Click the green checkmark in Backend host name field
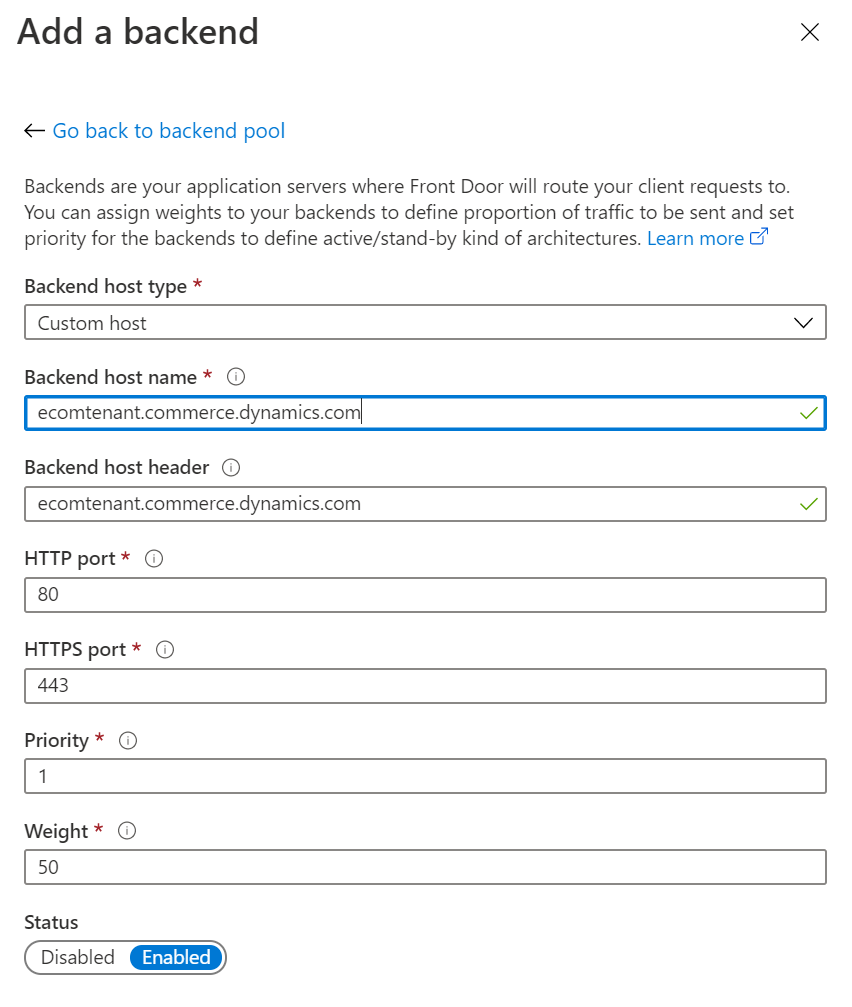Image resolution: width=852 pixels, height=1007 pixels. pos(808,413)
